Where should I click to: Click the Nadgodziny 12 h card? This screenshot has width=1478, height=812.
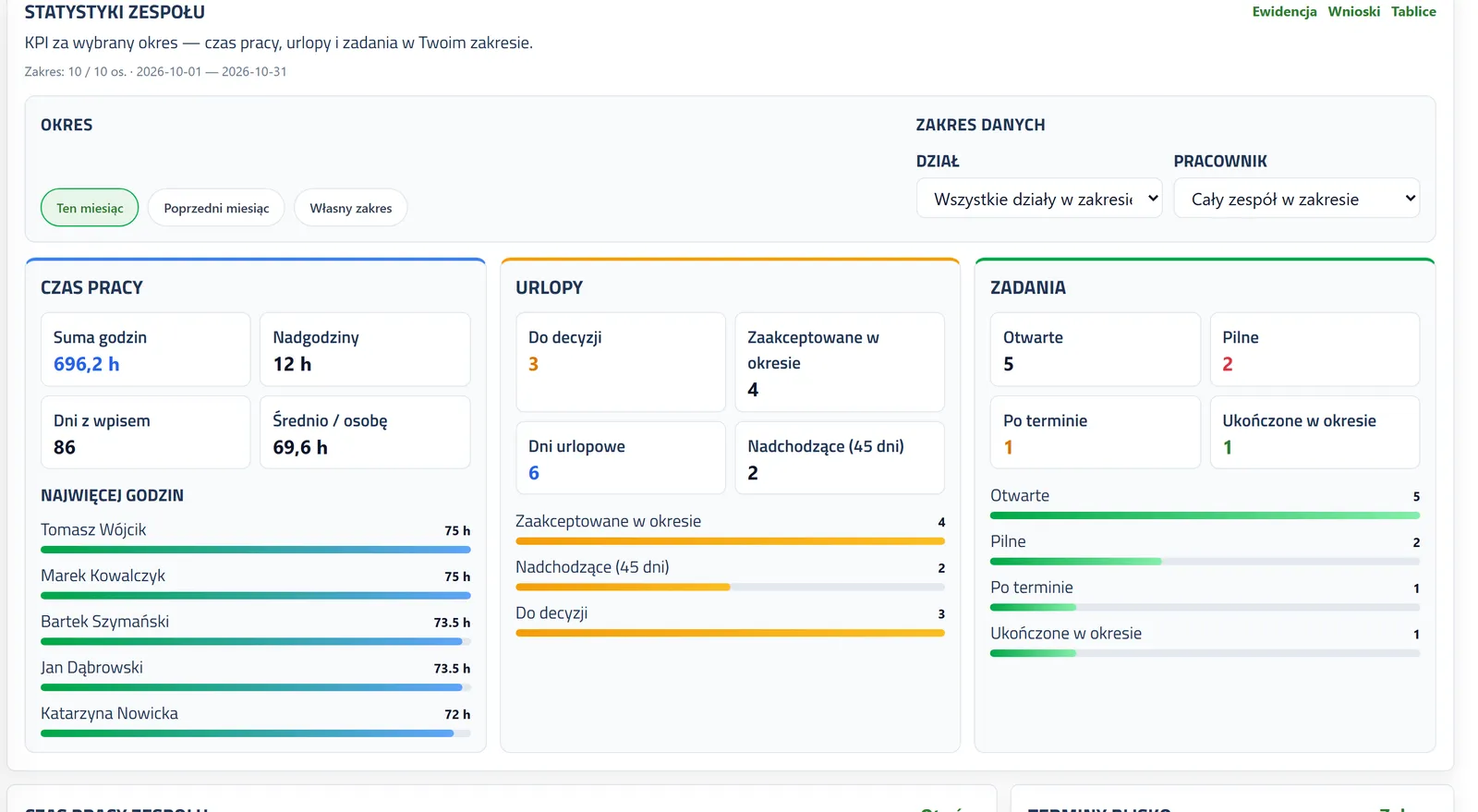click(x=365, y=350)
